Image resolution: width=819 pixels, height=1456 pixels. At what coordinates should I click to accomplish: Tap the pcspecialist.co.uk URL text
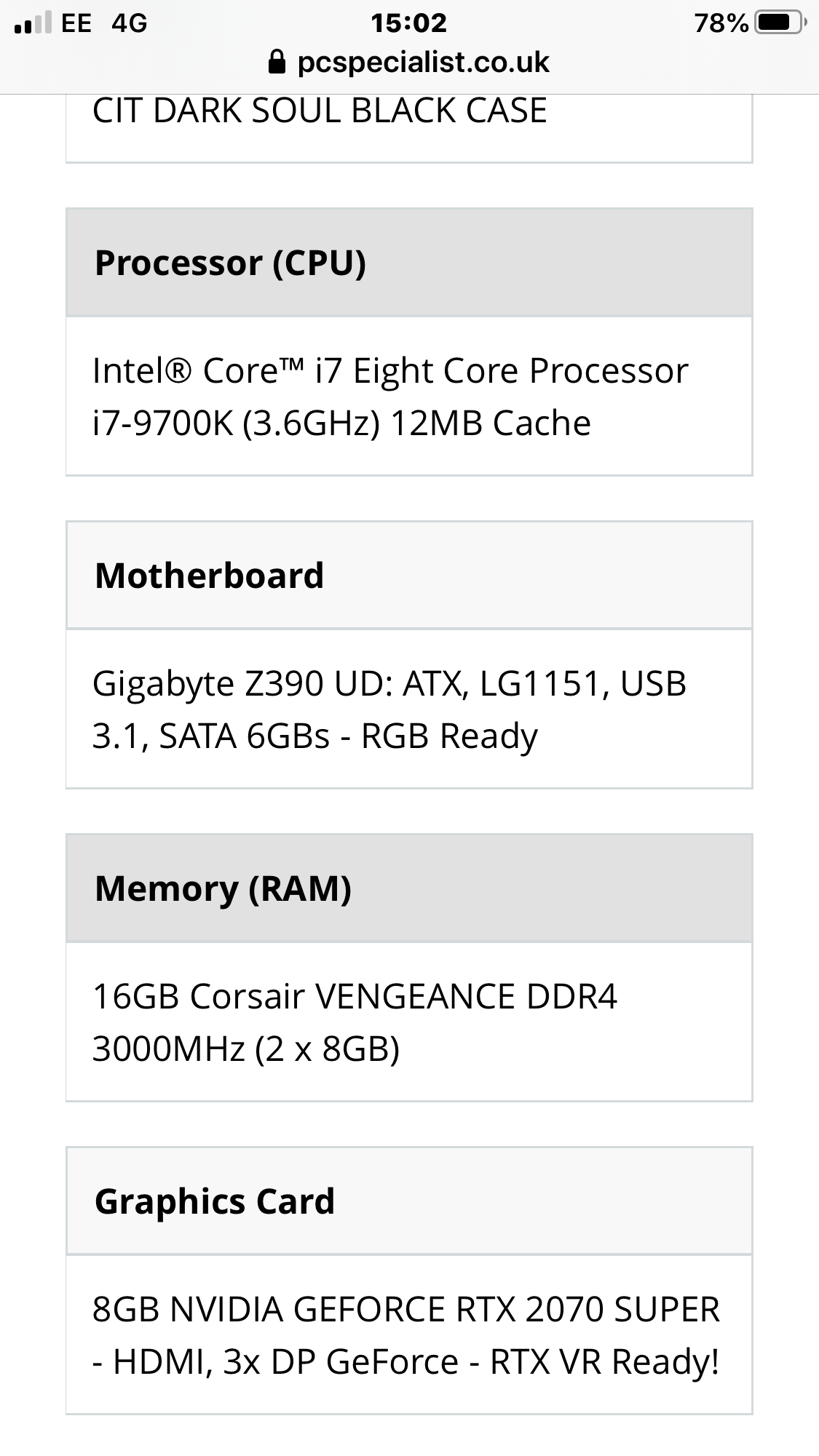pyautogui.click(x=423, y=63)
